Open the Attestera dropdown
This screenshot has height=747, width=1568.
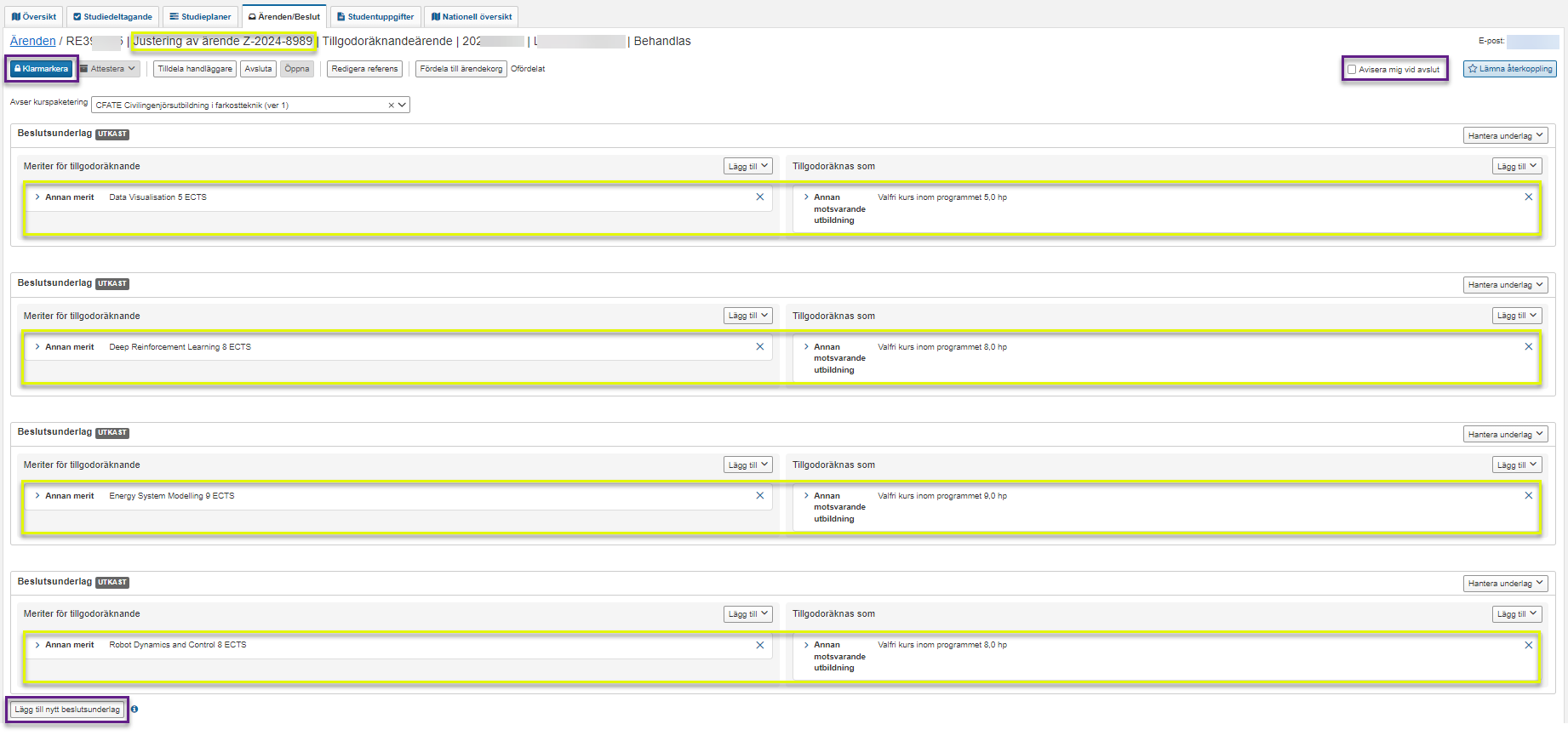(x=108, y=69)
